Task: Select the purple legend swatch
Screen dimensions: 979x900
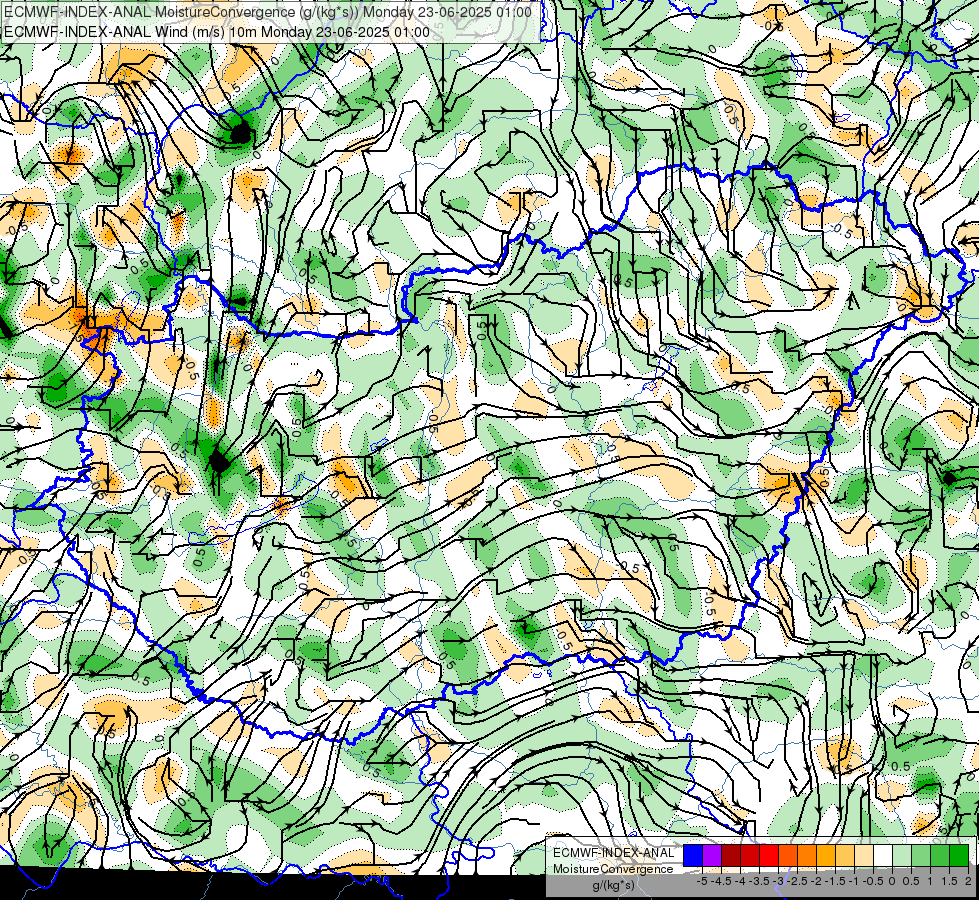Action: [712, 855]
